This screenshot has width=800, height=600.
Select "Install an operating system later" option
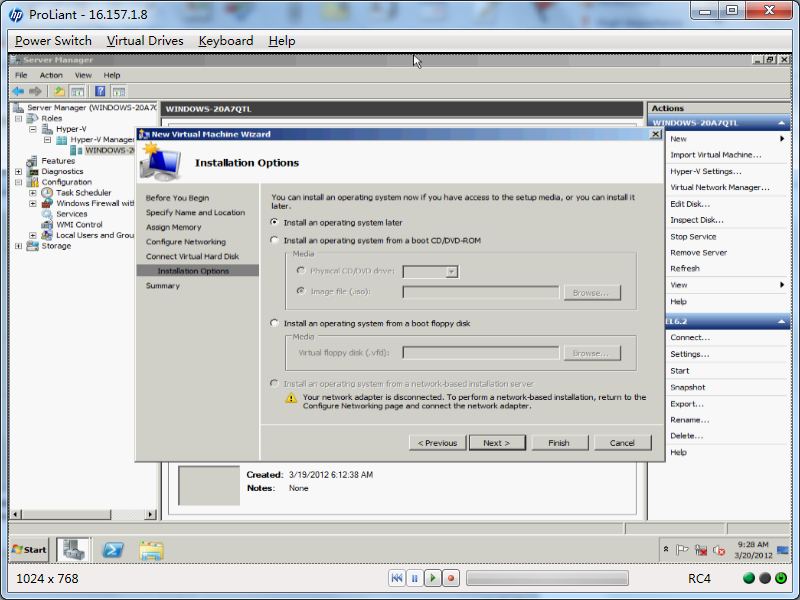274,222
